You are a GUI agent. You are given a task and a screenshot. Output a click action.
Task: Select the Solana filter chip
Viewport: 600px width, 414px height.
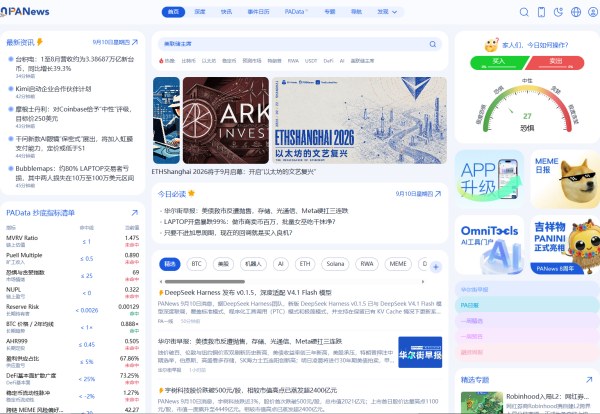pyautogui.click(x=335, y=264)
